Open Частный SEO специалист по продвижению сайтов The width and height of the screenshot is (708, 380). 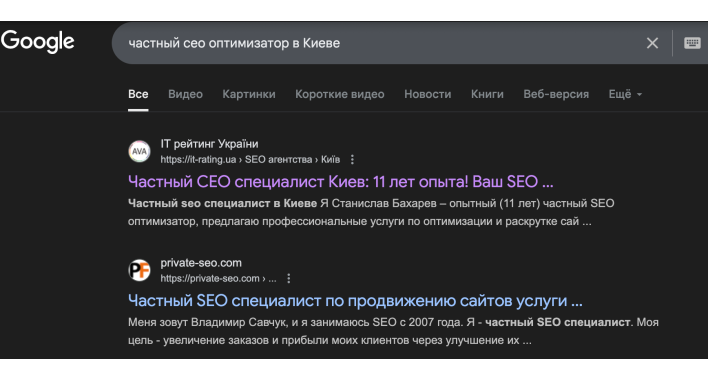pyautogui.click(x=355, y=301)
